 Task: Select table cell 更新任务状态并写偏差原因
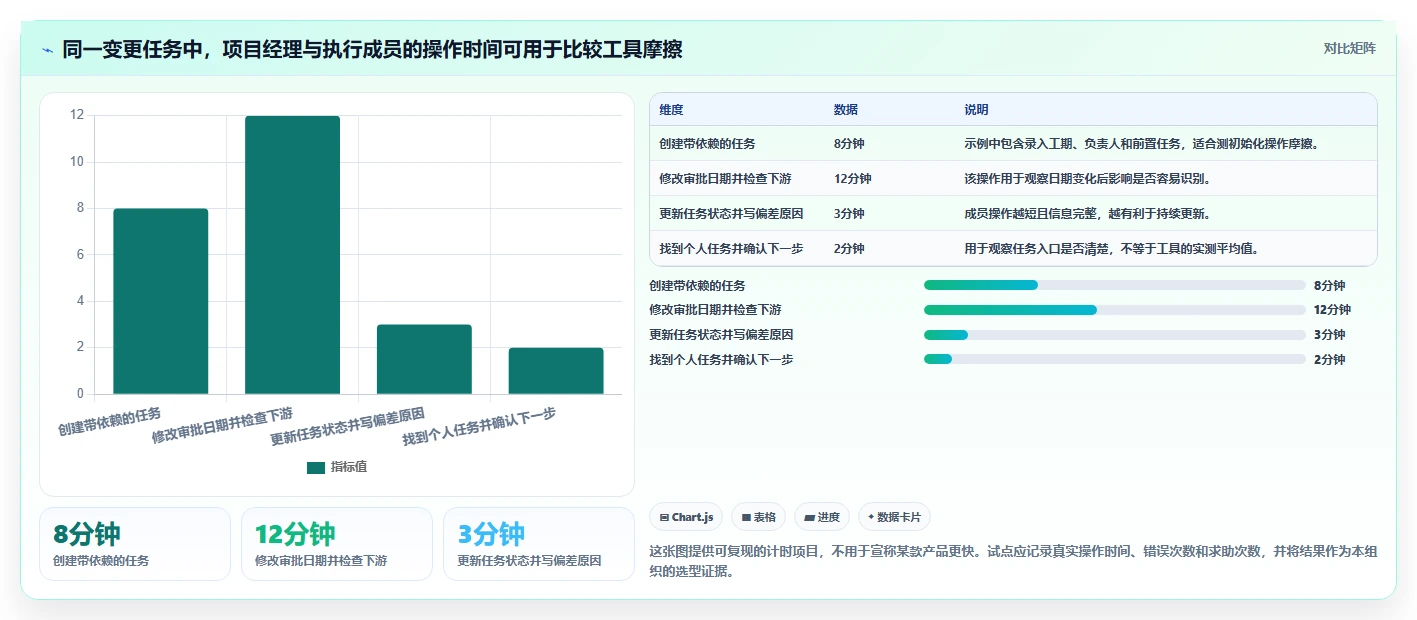point(731,214)
